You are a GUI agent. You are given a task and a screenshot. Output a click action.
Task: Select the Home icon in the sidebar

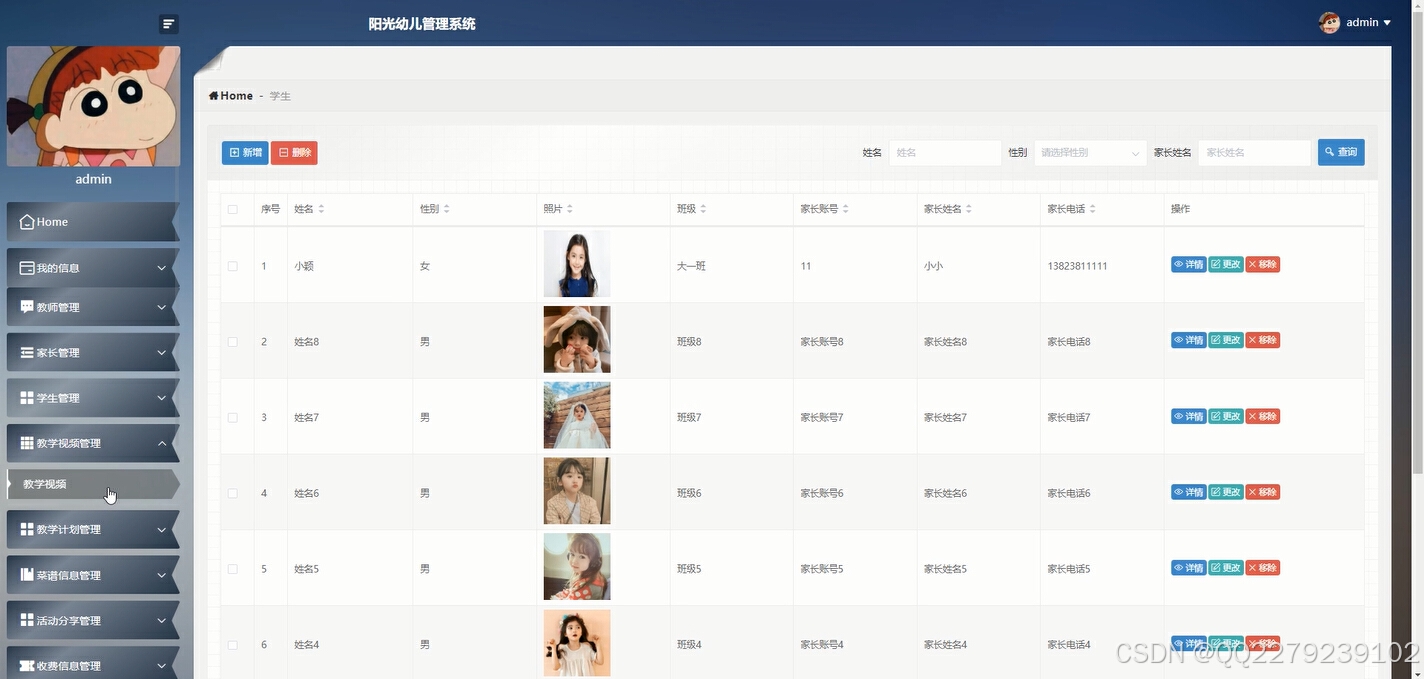[x=27, y=221]
